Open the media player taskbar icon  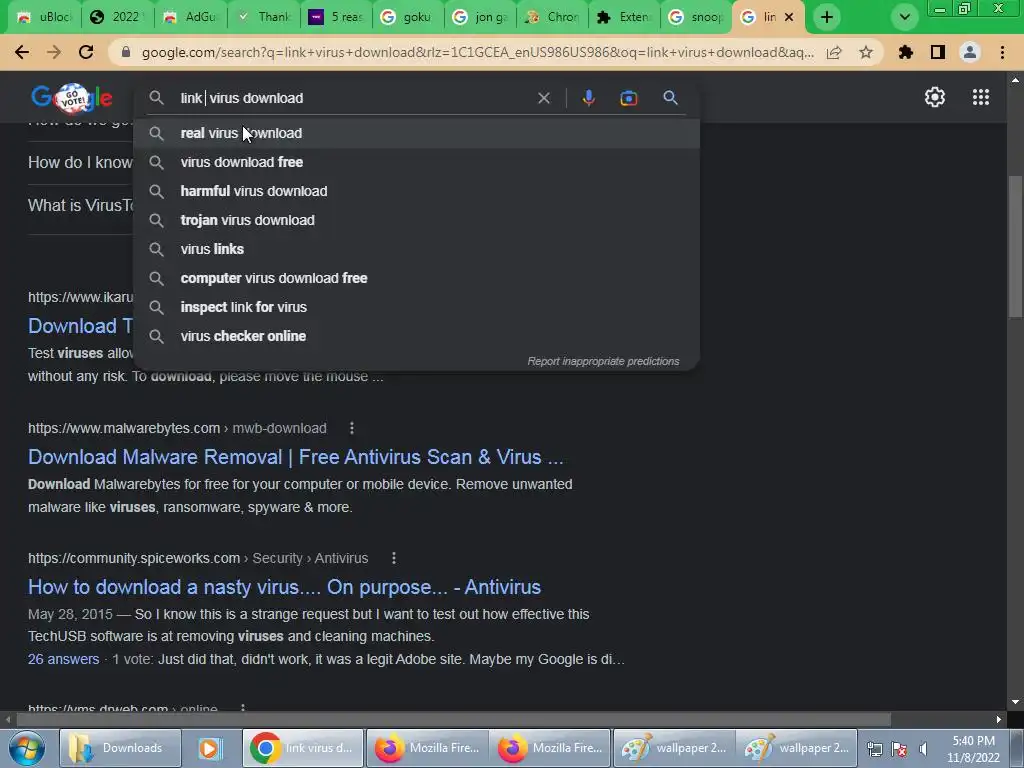(210, 748)
